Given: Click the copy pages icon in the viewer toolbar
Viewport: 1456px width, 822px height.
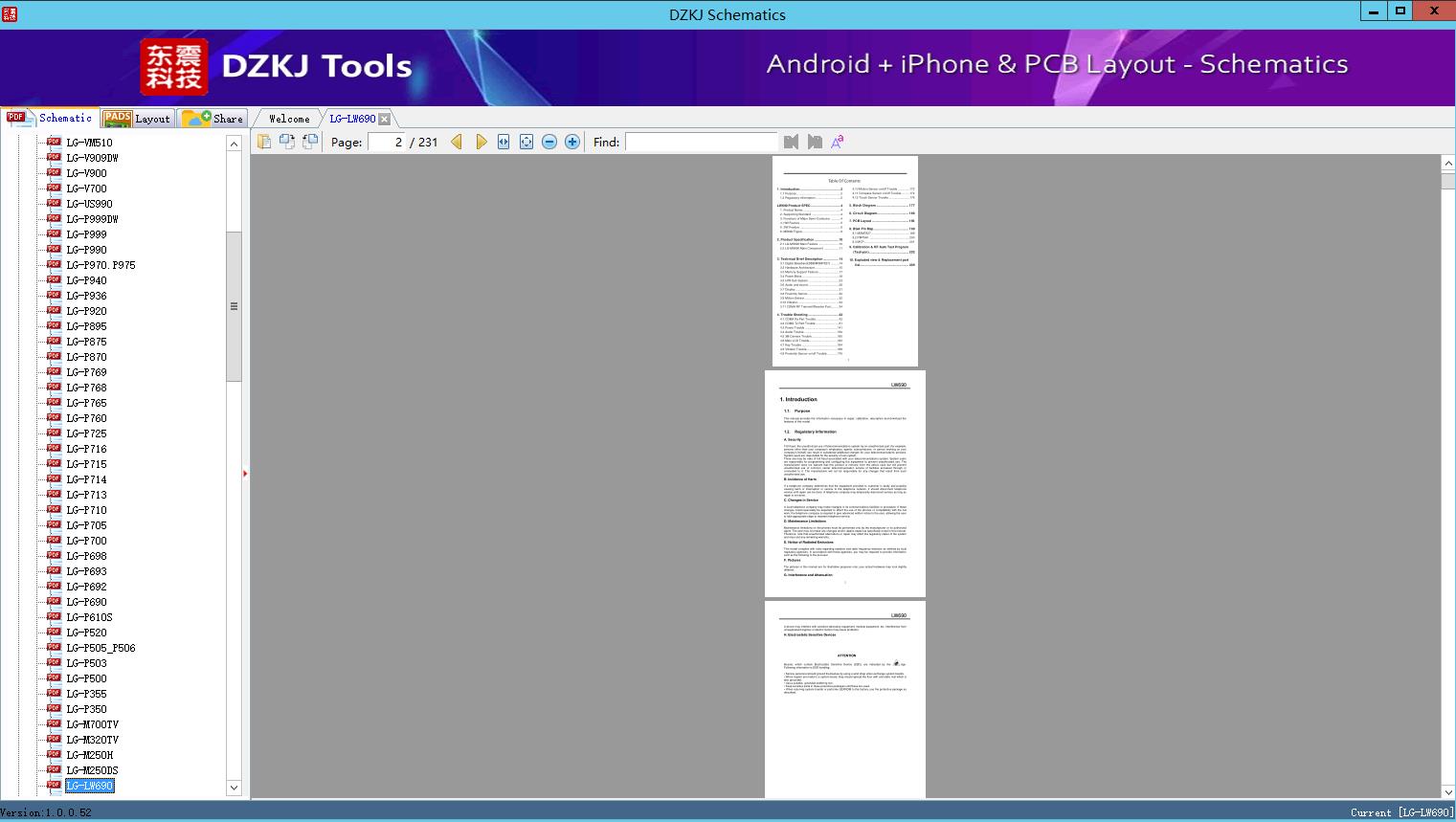Looking at the screenshot, I should (x=264, y=142).
